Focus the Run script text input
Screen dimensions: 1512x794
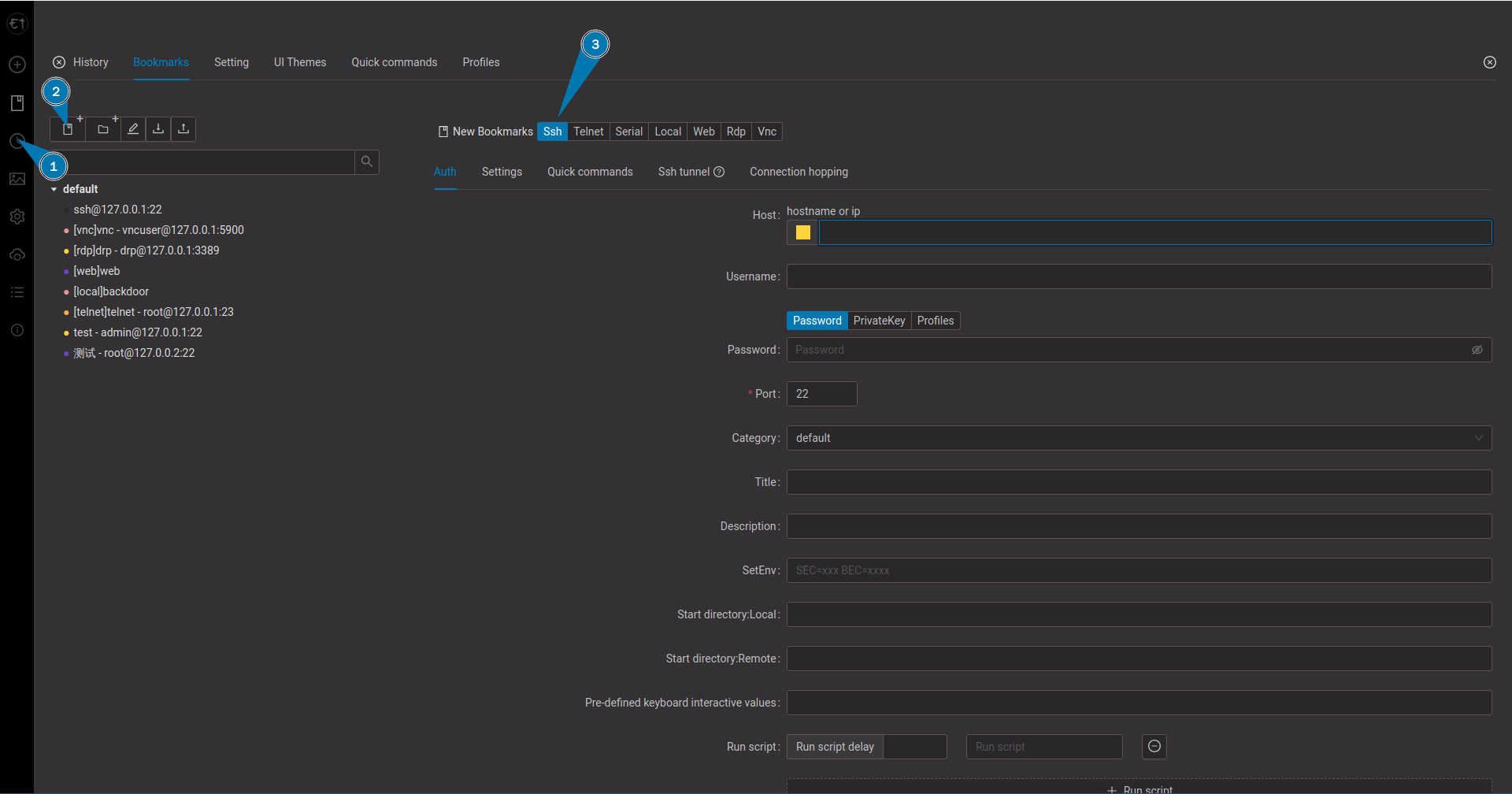pyautogui.click(x=1044, y=747)
